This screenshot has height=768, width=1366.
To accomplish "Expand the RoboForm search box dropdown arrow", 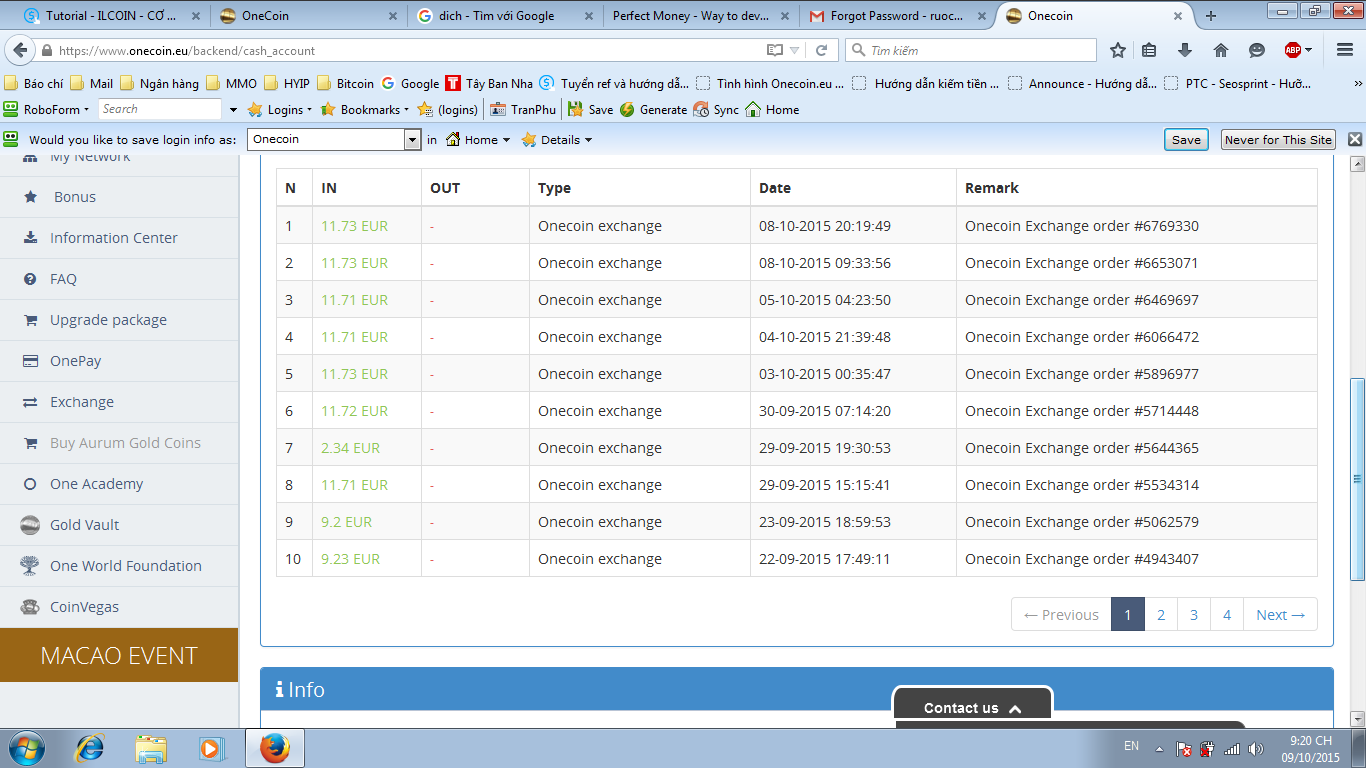I will tap(234, 110).
